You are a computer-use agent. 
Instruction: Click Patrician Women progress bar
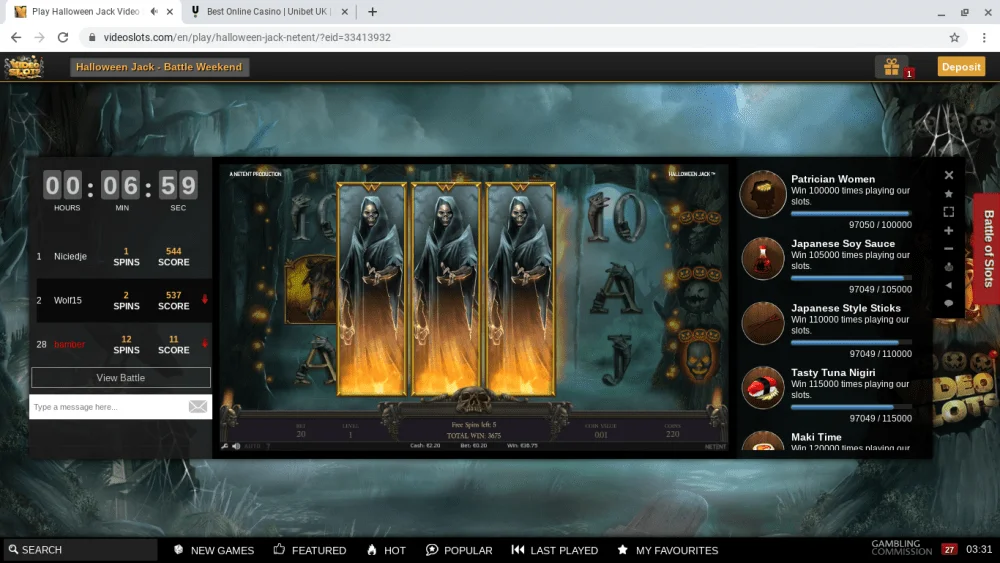851,214
